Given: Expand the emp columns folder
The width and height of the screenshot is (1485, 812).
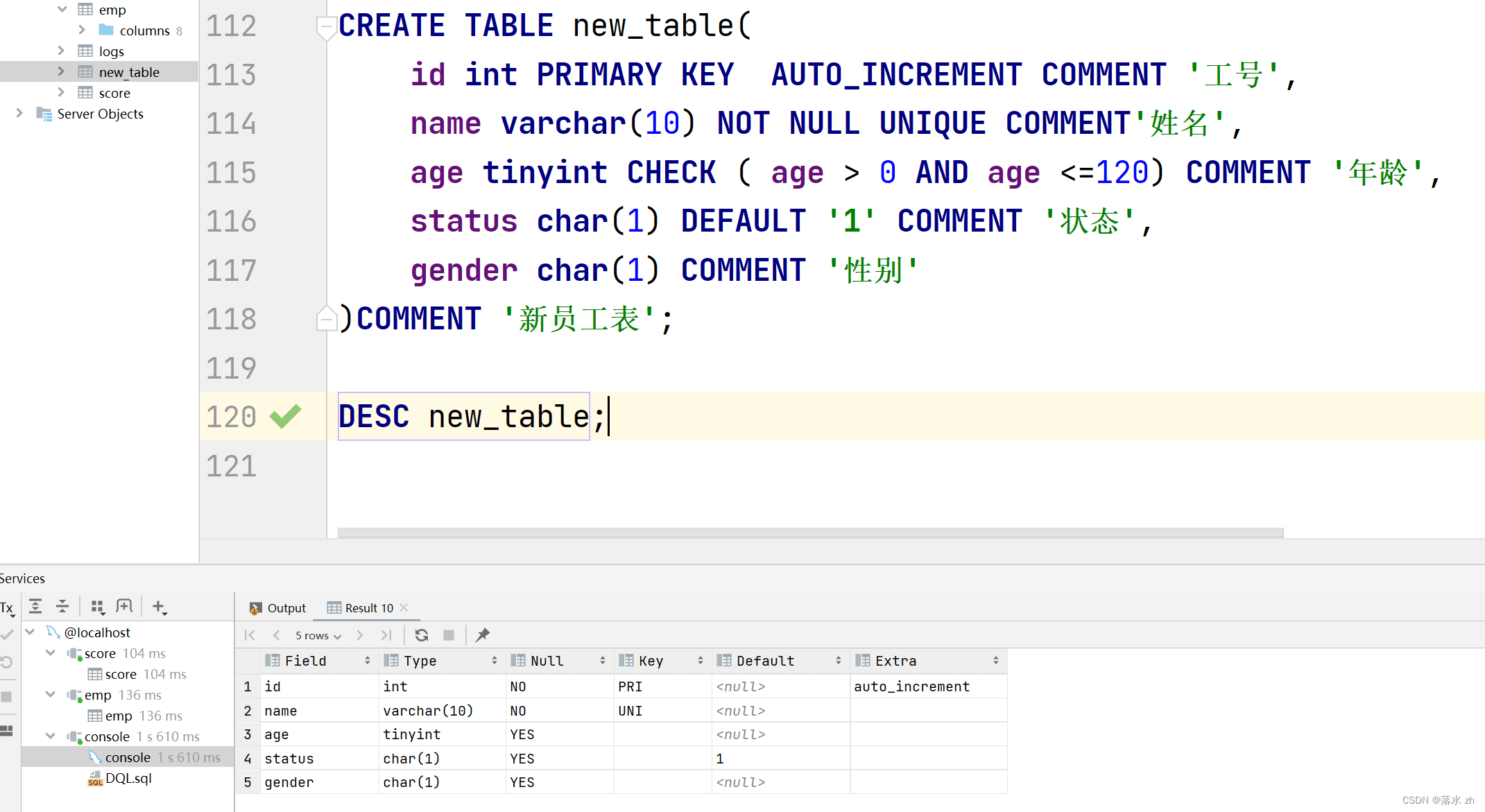Looking at the screenshot, I should [82, 30].
